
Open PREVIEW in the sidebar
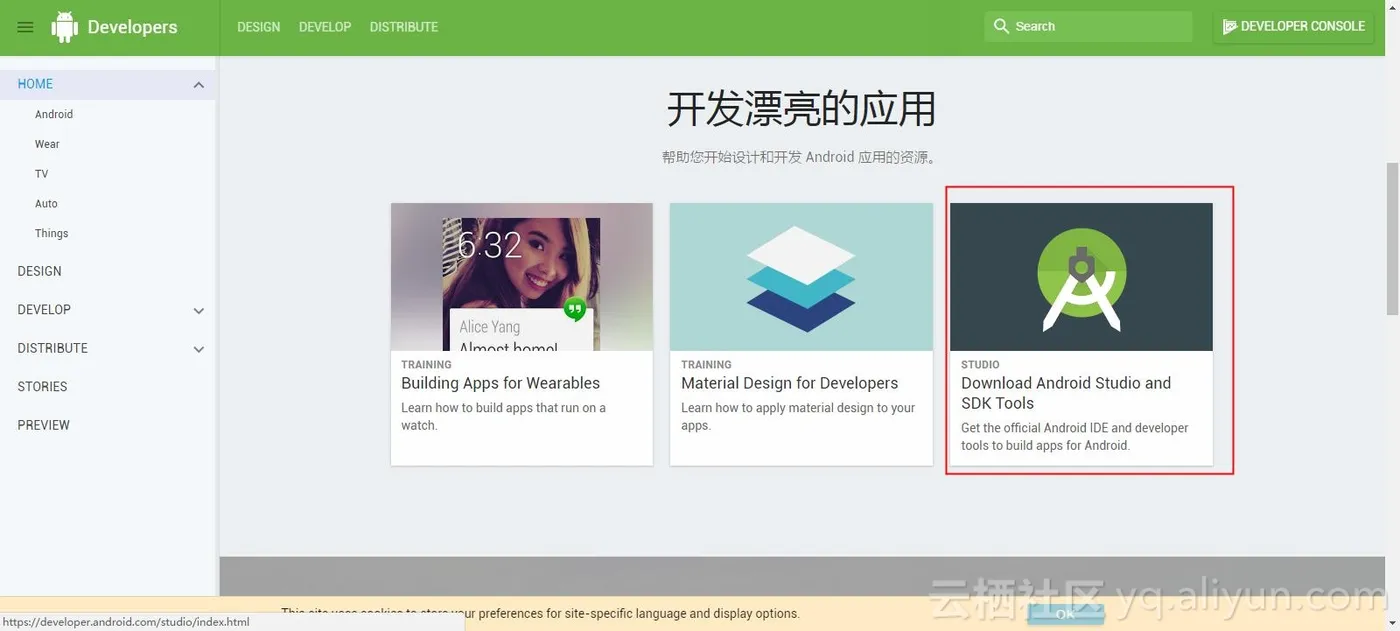(x=44, y=425)
